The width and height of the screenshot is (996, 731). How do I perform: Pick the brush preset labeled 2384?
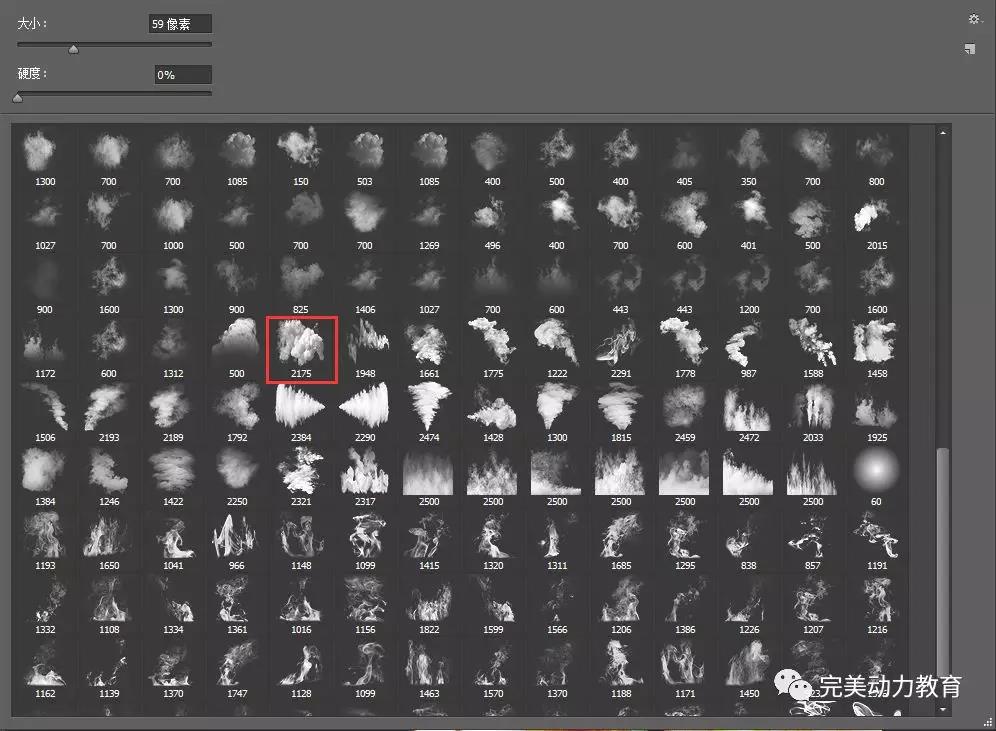(x=301, y=408)
